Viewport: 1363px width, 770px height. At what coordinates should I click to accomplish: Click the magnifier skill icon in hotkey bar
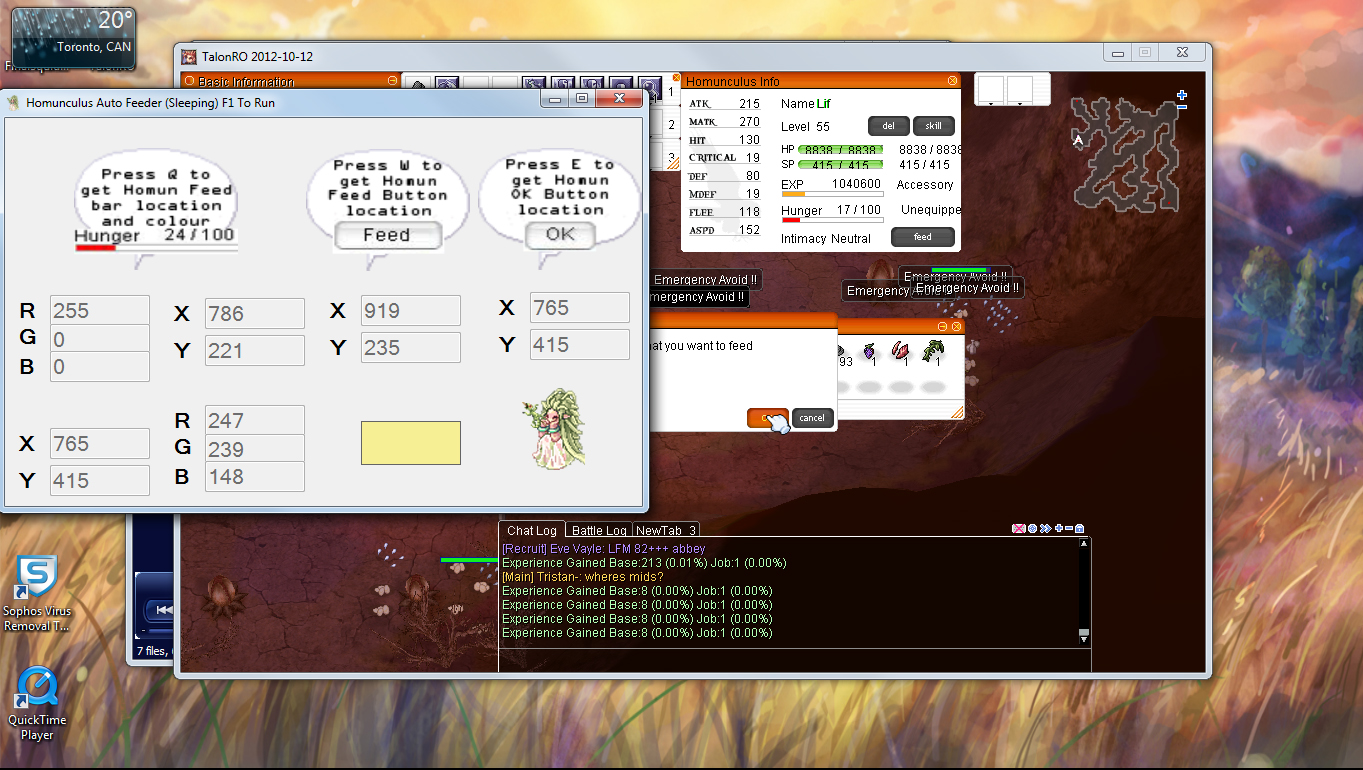[x=651, y=88]
